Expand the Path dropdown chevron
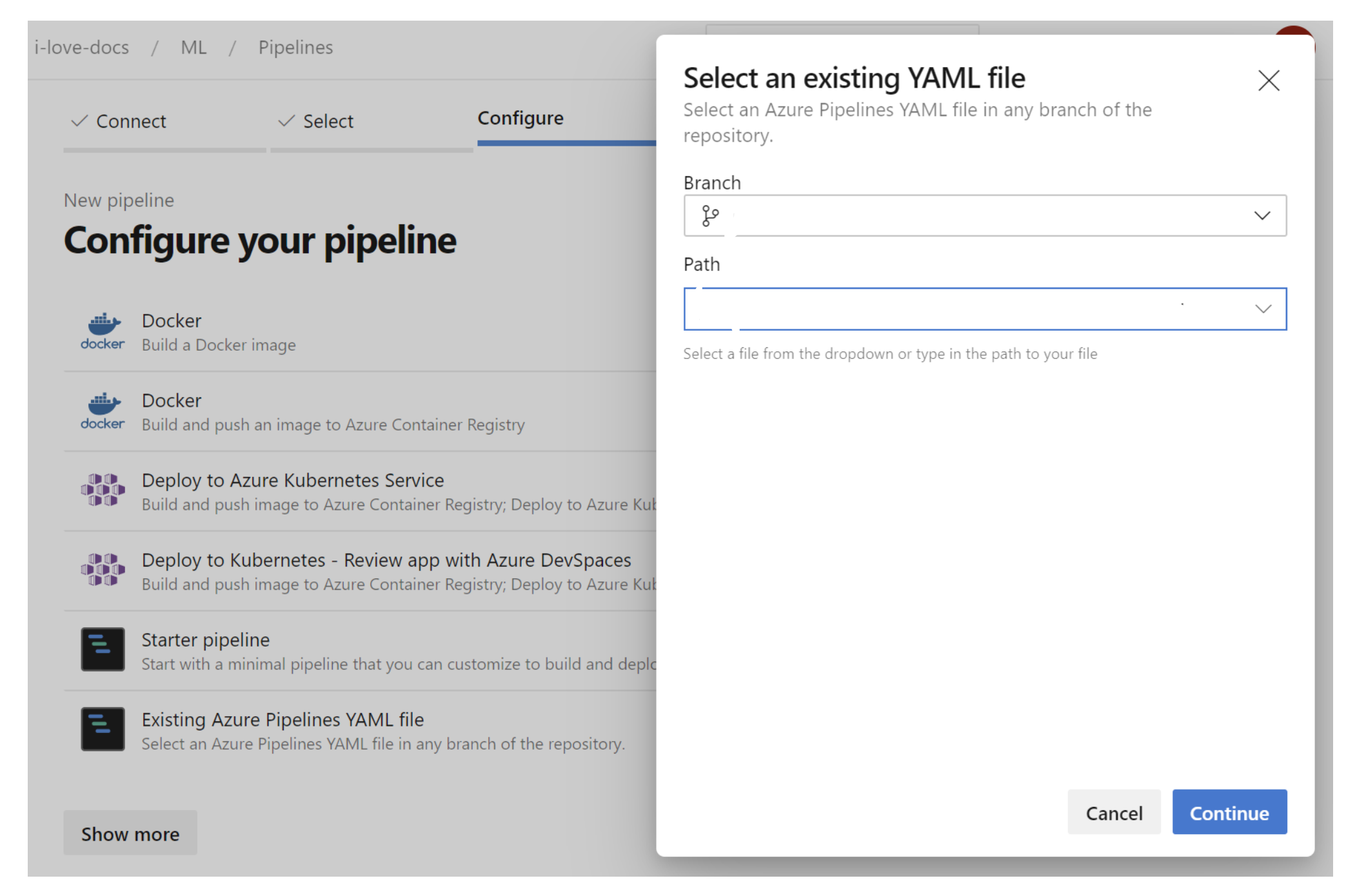Viewport: 1366px width, 896px height. (x=1262, y=309)
